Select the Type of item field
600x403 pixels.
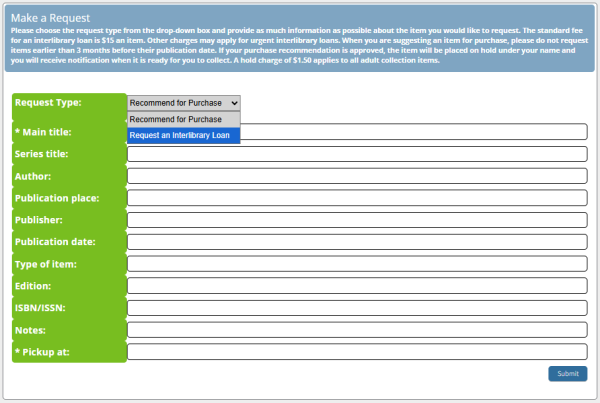(356, 264)
